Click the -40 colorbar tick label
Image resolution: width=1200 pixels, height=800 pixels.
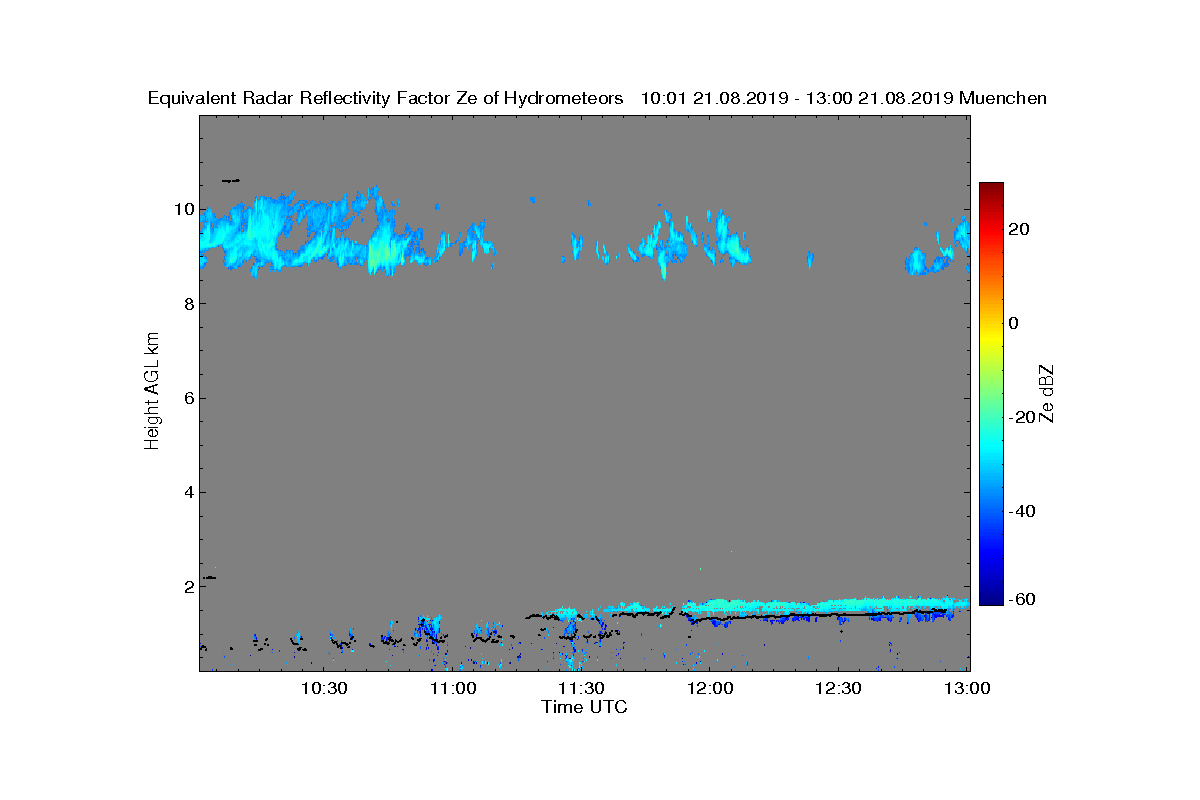(1019, 511)
